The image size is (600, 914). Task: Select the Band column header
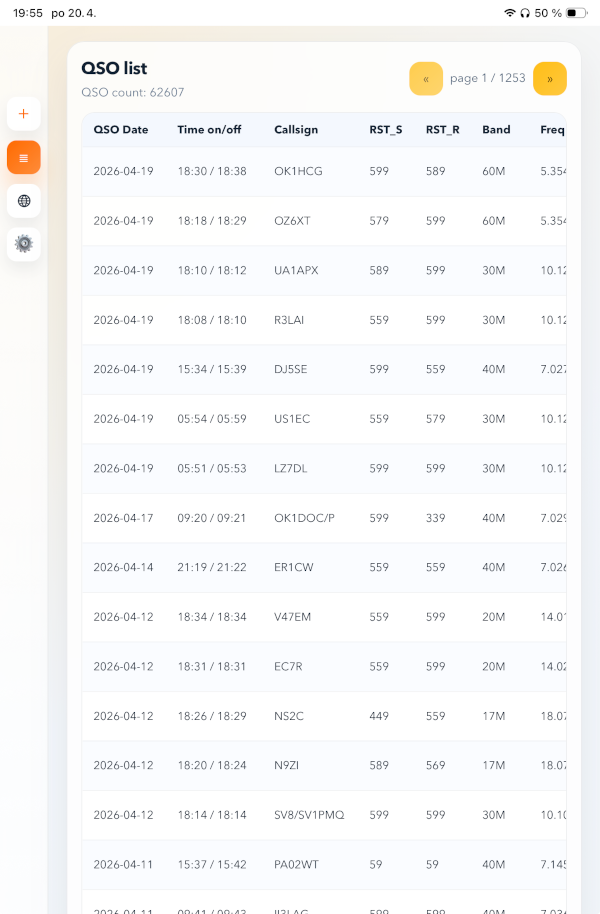pyautogui.click(x=496, y=130)
